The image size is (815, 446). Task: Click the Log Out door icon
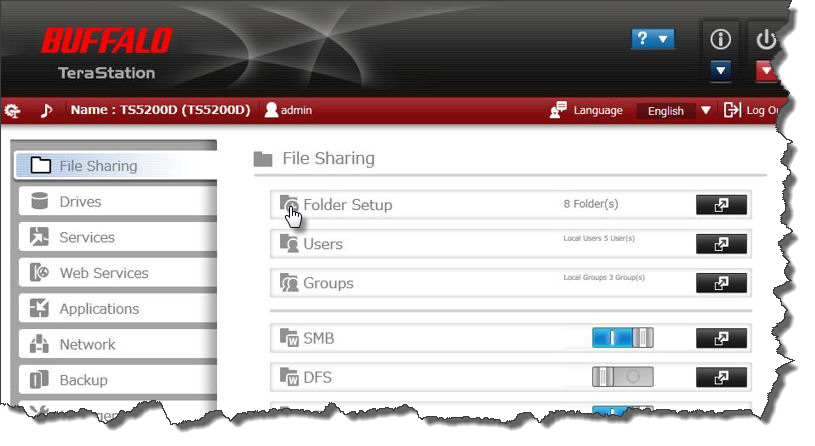pyautogui.click(x=732, y=110)
